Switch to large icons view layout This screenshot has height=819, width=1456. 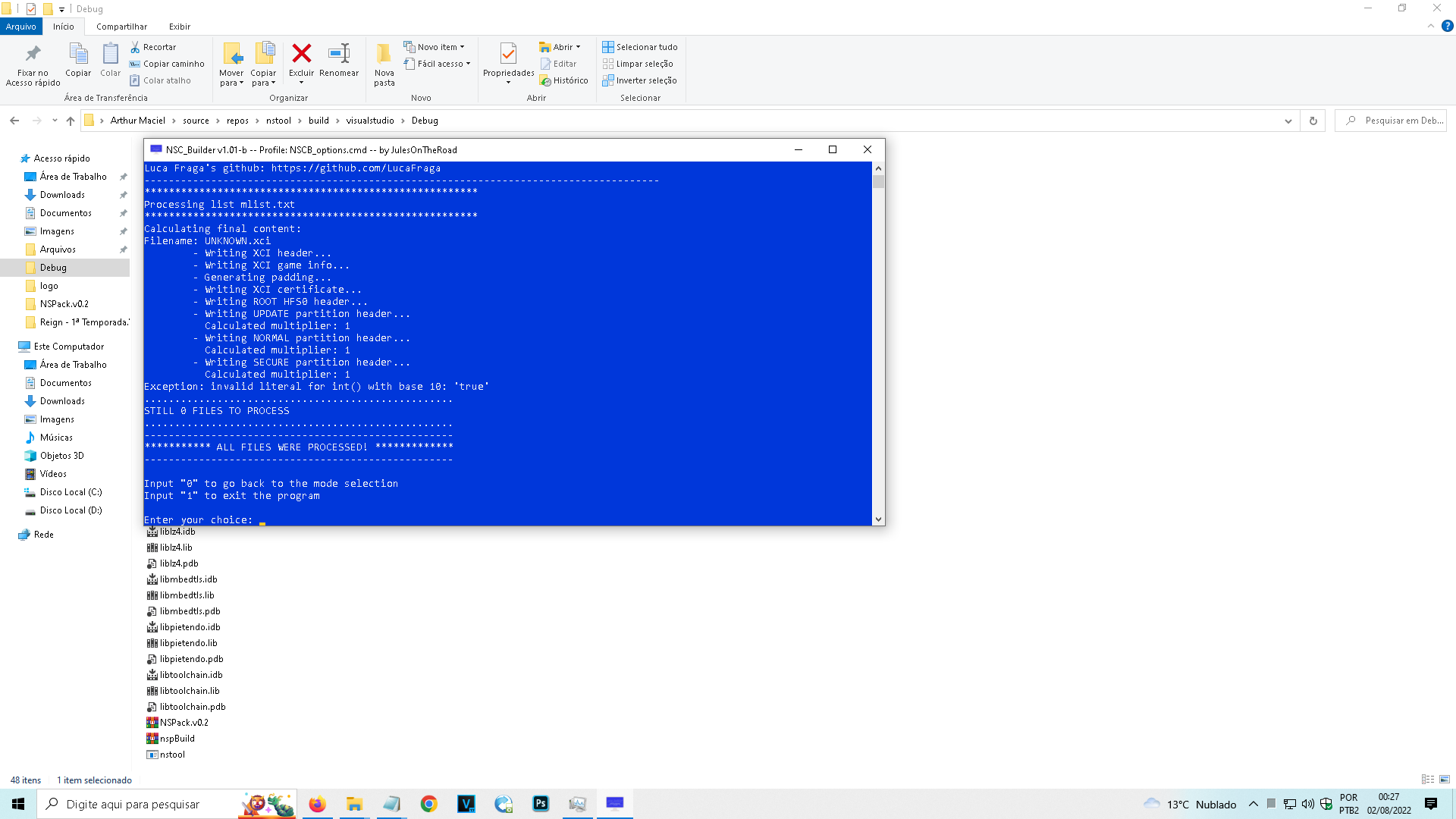point(1445,780)
